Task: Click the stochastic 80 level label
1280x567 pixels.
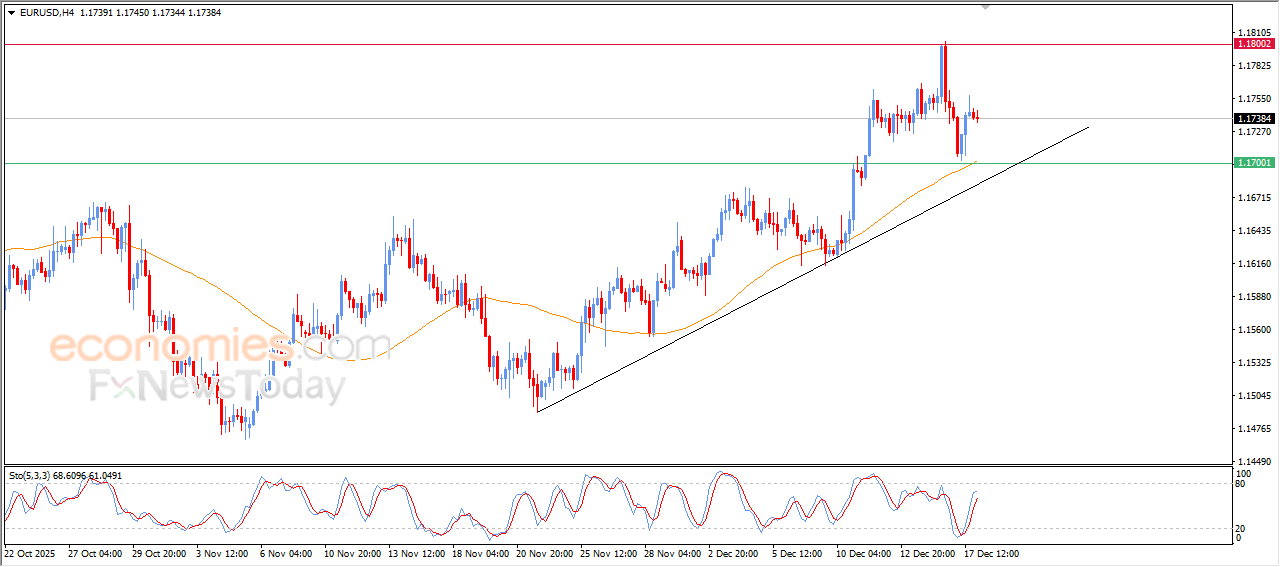Action: (1242, 485)
